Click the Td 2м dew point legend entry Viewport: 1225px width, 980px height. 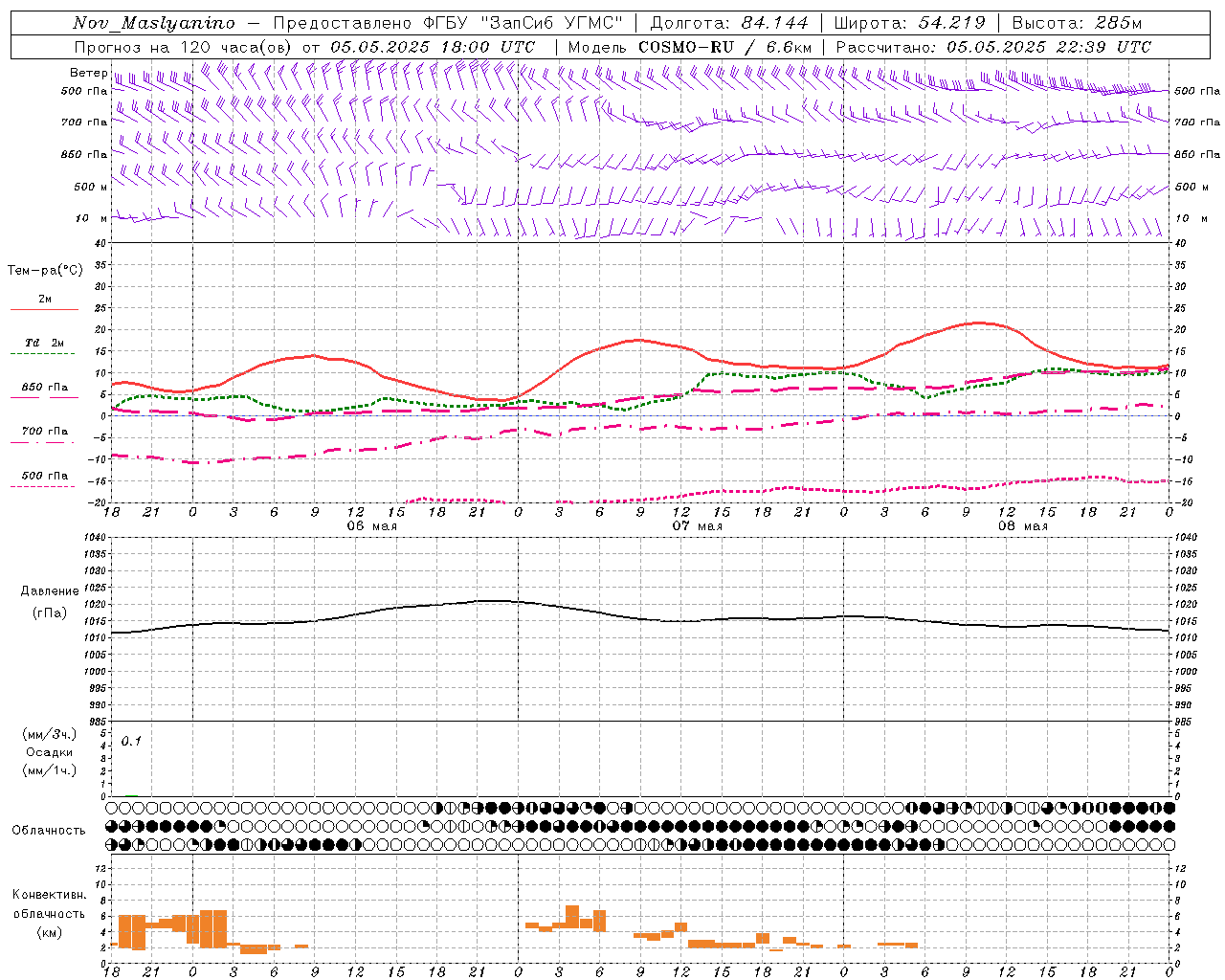[45, 343]
